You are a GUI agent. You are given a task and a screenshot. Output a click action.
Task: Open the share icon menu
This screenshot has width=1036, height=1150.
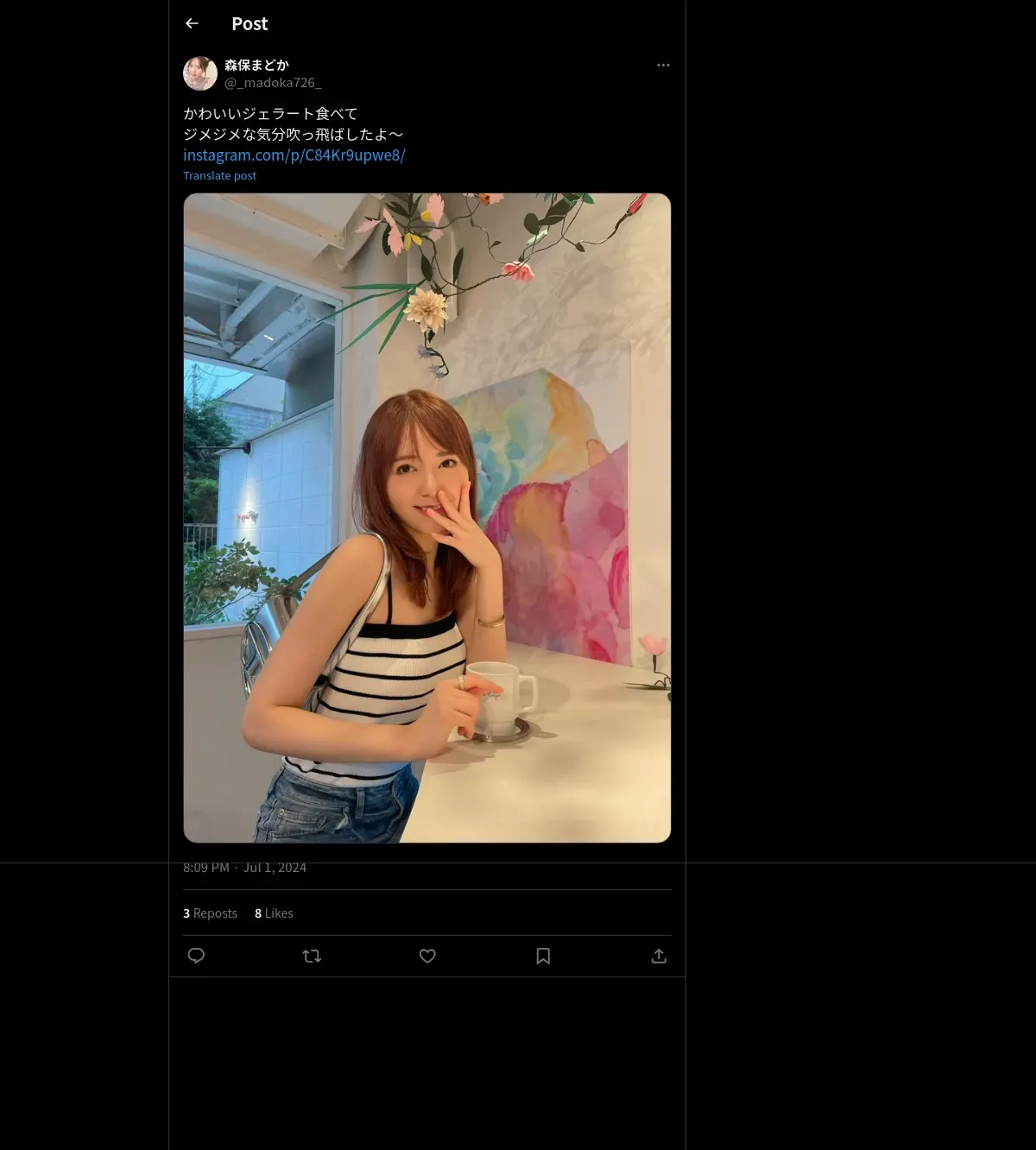tap(659, 956)
